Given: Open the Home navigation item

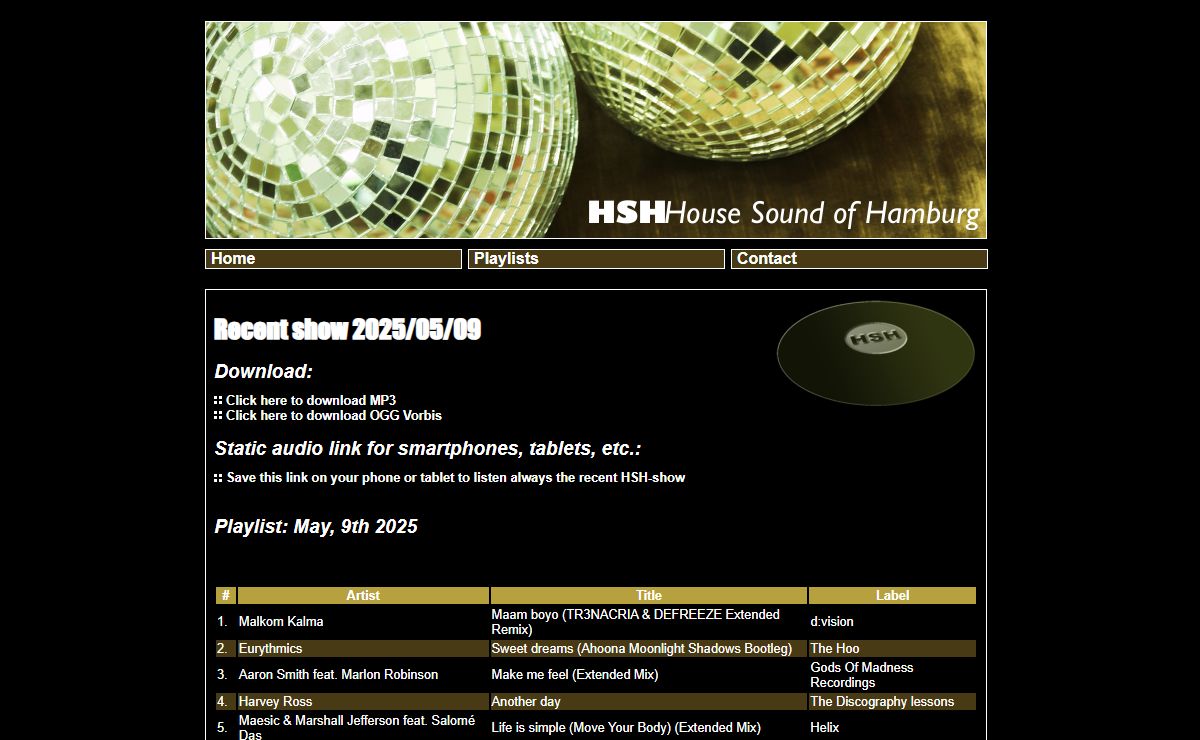Looking at the screenshot, I should [x=333, y=259].
